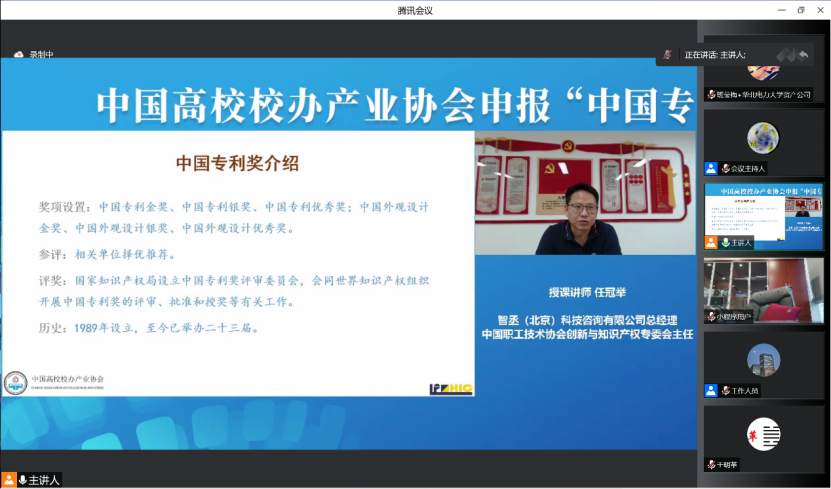This screenshot has height=489, width=831.
Task: Minimize the 腾讯会议 window
Action: point(782,10)
